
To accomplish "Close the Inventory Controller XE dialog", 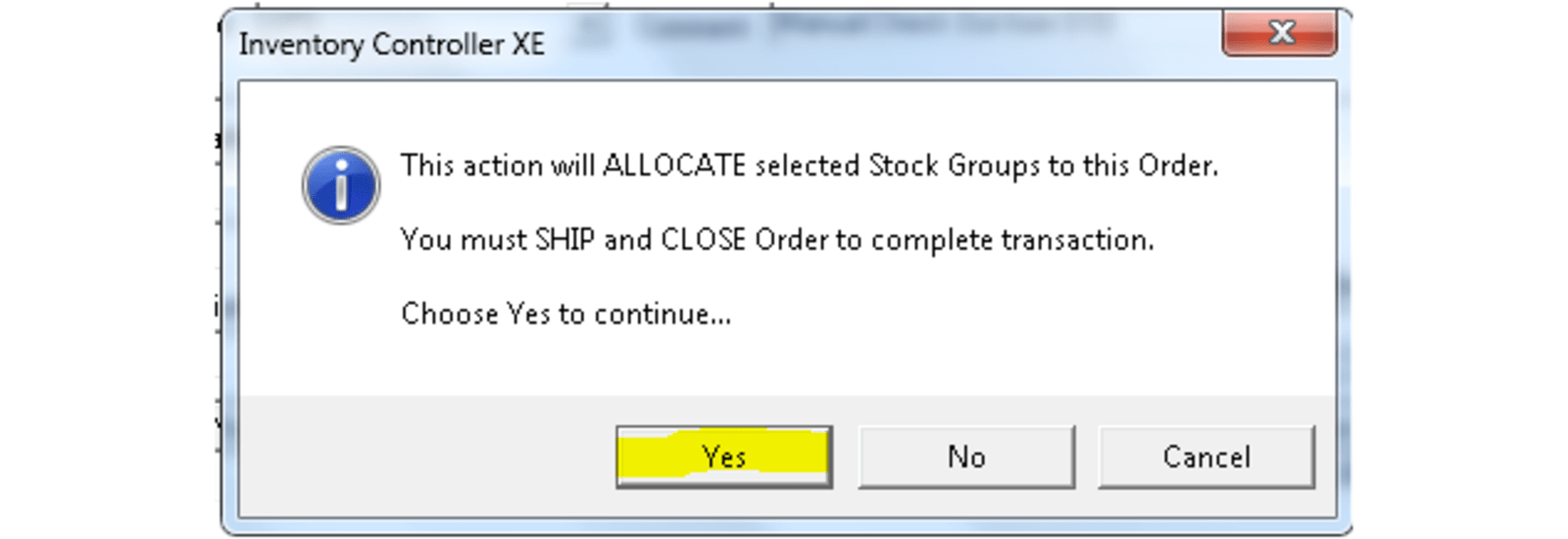I will [x=1280, y=33].
